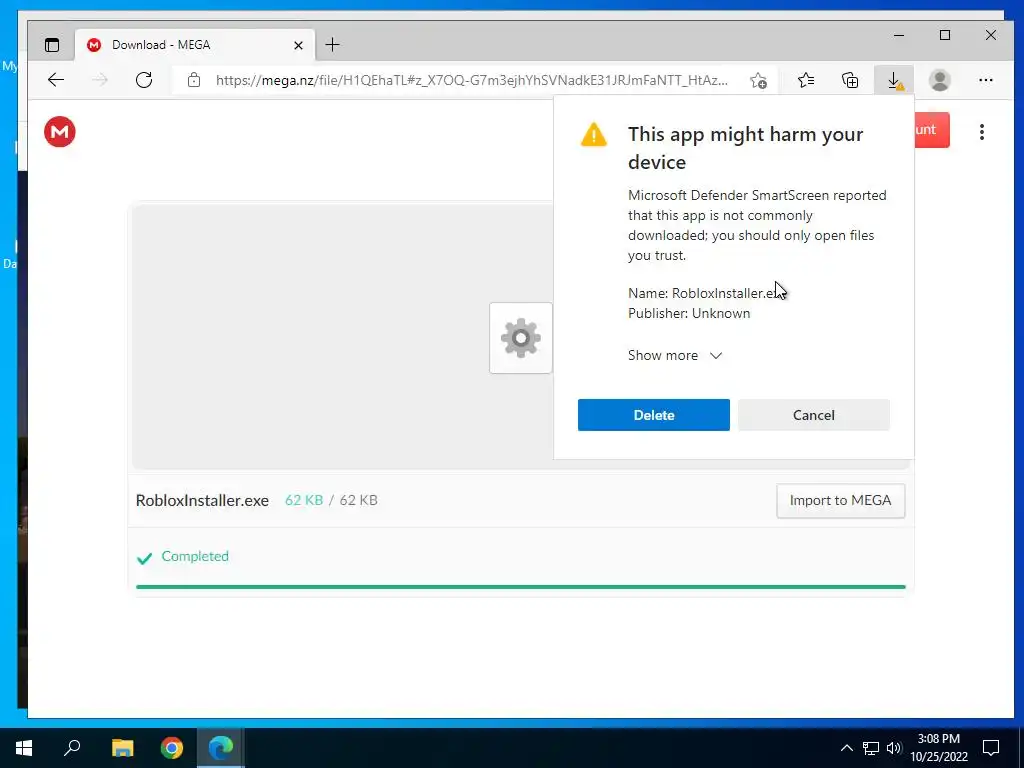Open Downloads icon with warning badge
The image size is (1024, 768).
coord(895,80)
